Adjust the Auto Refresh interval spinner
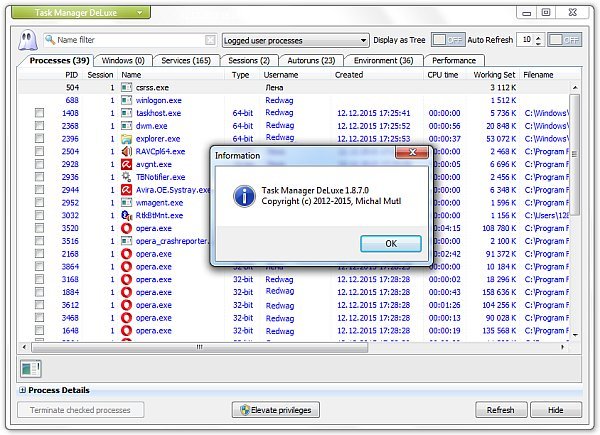600x435 pixels. 538,40
